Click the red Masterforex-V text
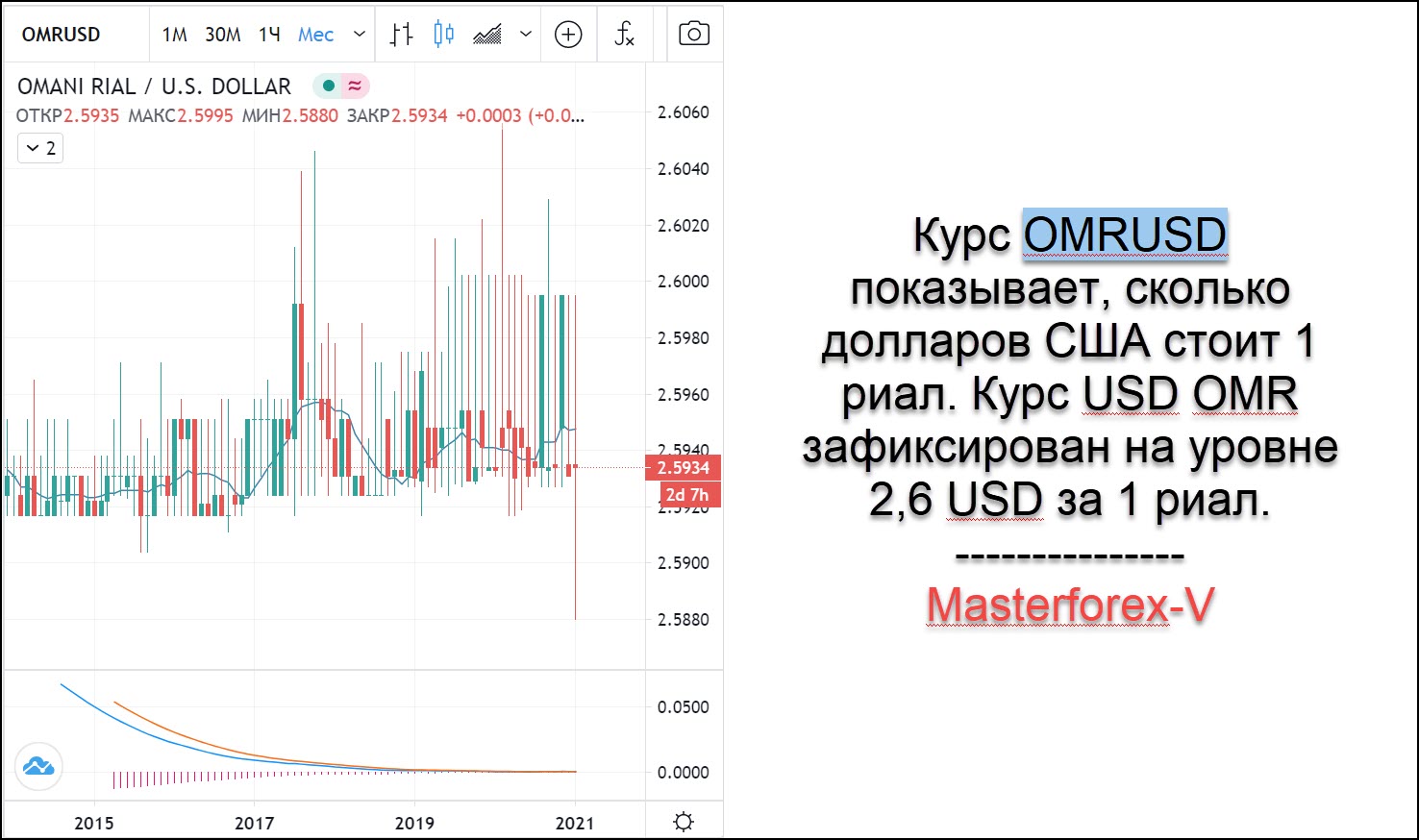The image size is (1419, 840). [x=1070, y=605]
